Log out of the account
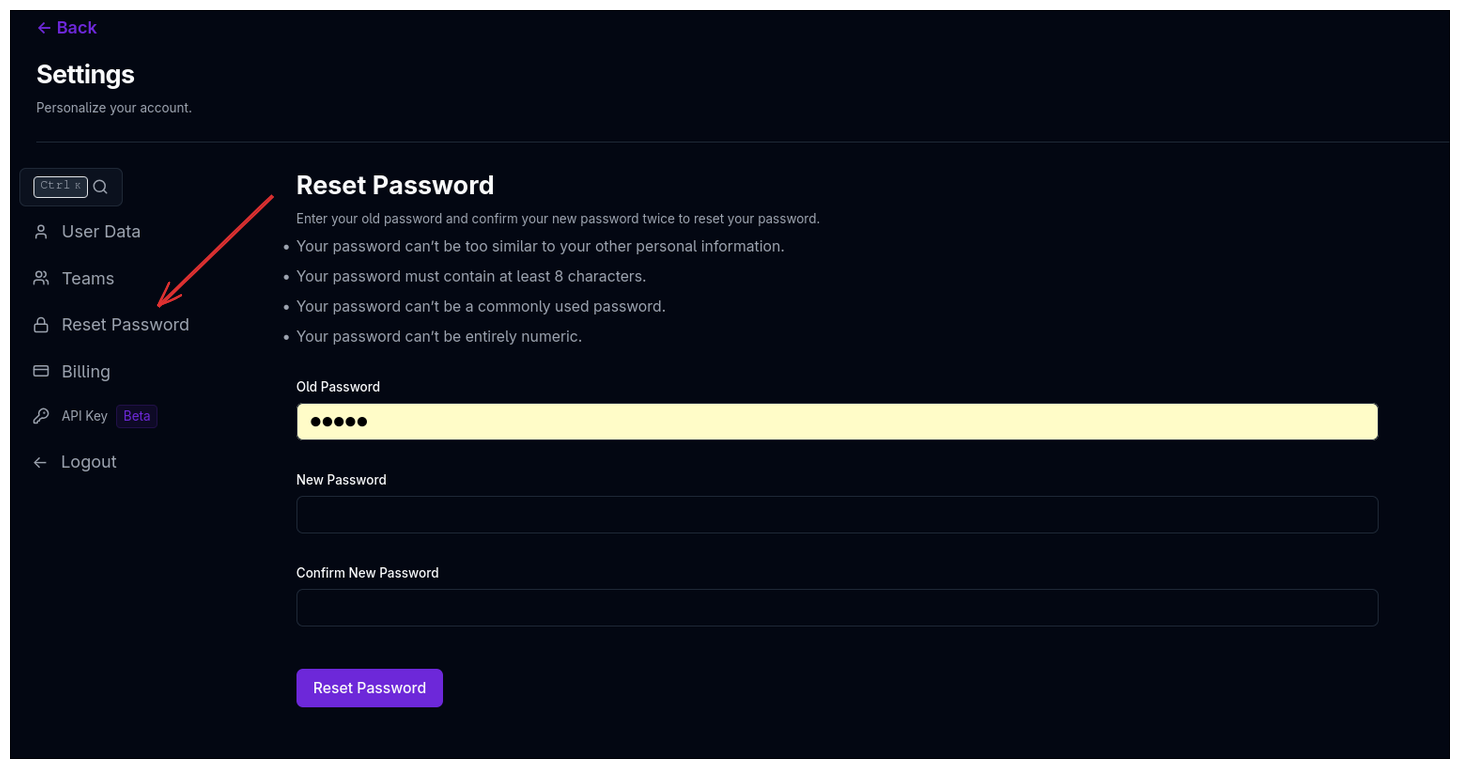The height and width of the screenshot is (769, 1460). pyautogui.click(x=89, y=461)
